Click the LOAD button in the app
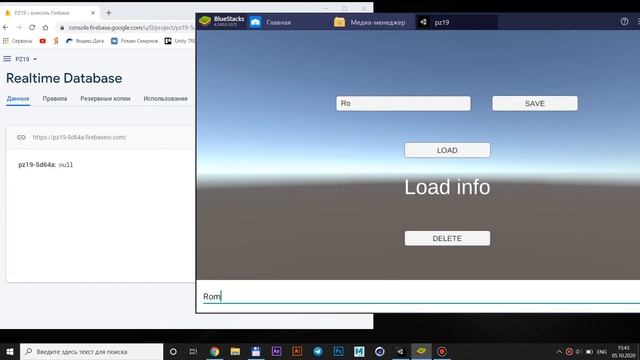 (x=447, y=150)
